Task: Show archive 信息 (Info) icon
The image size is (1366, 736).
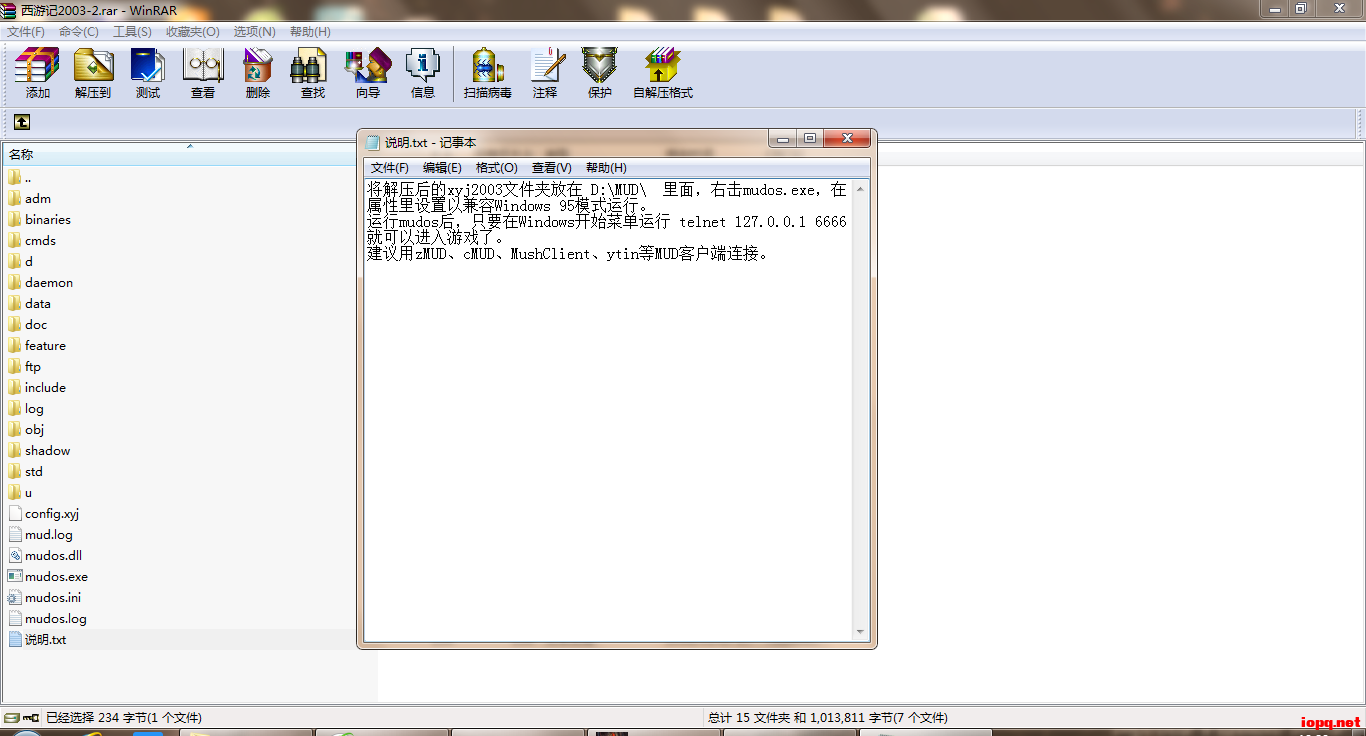Action: pos(423,72)
